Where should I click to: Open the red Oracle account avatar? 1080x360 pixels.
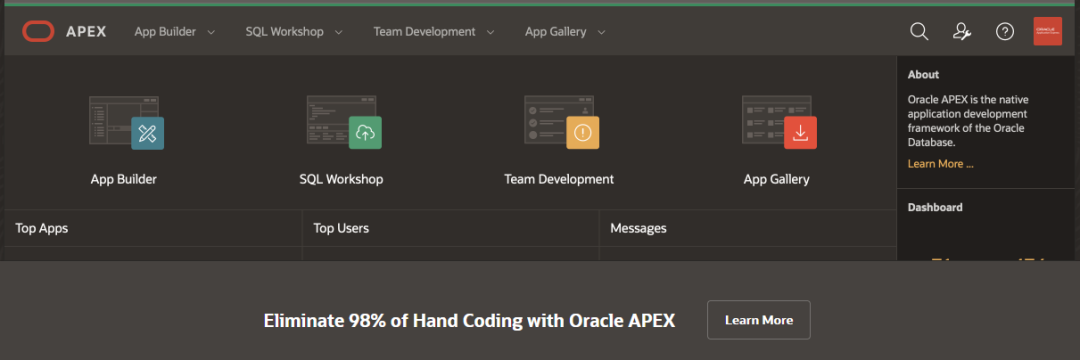pos(1048,32)
